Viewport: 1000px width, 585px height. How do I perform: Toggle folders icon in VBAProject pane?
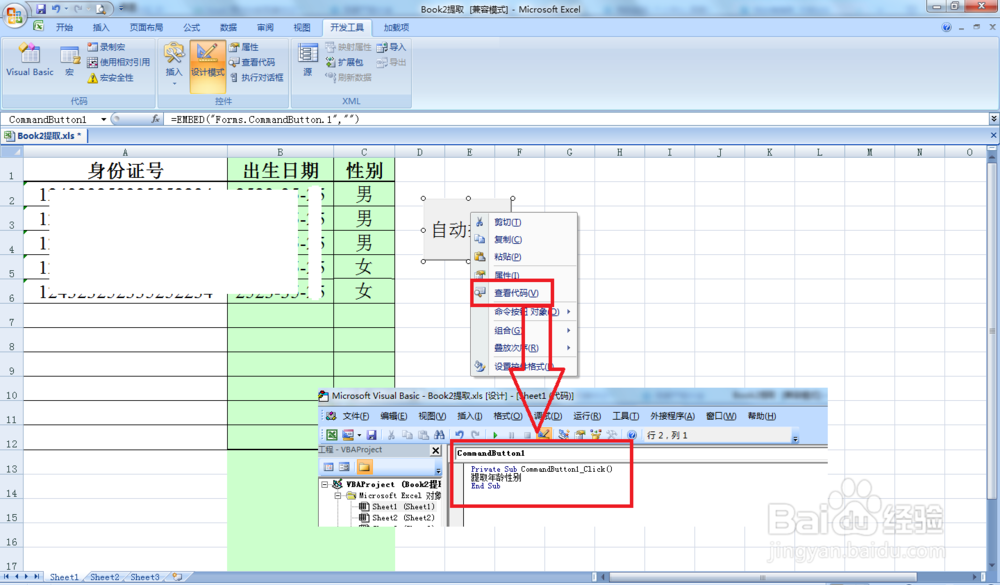point(364,467)
